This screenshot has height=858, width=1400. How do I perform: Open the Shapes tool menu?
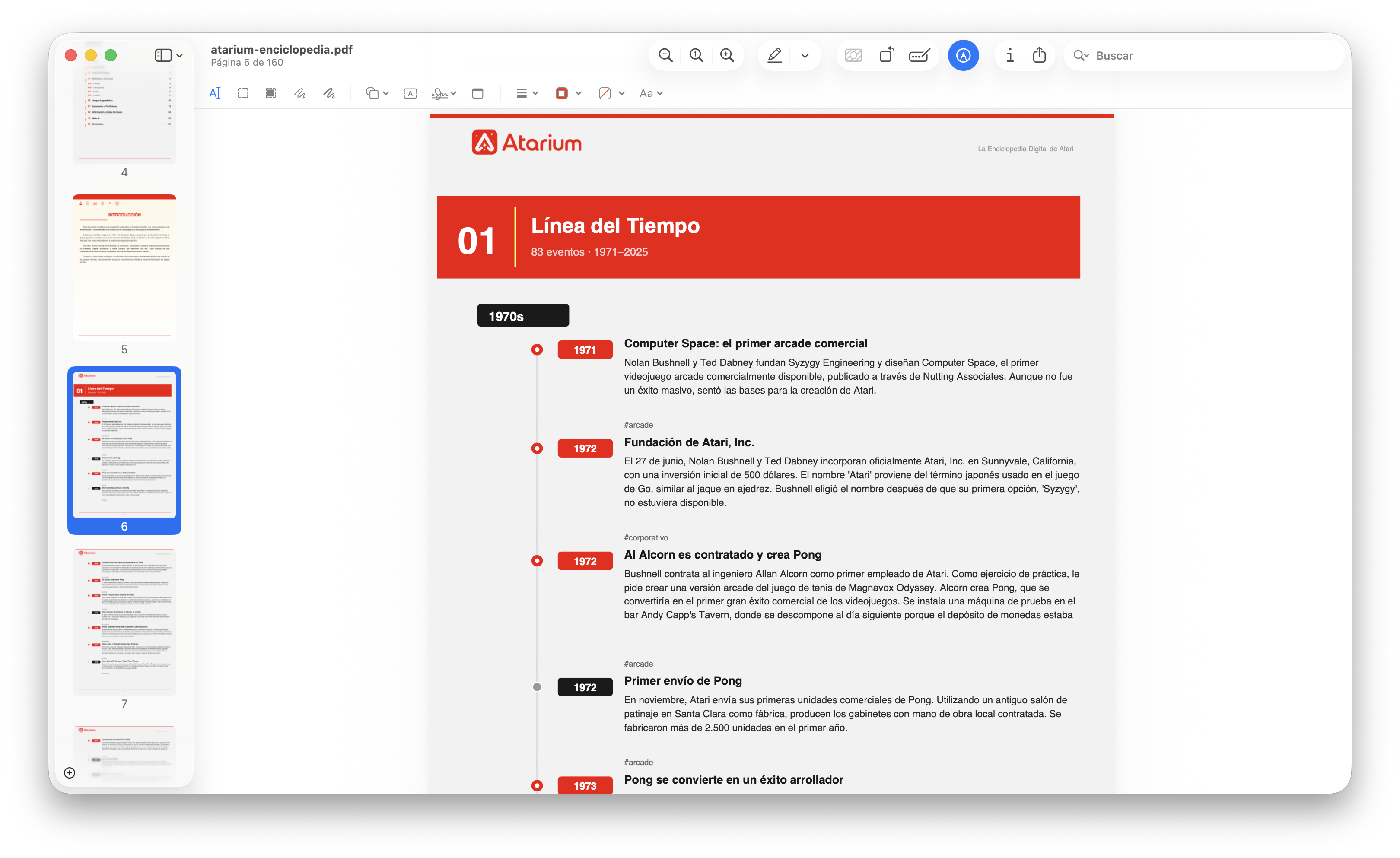377,93
